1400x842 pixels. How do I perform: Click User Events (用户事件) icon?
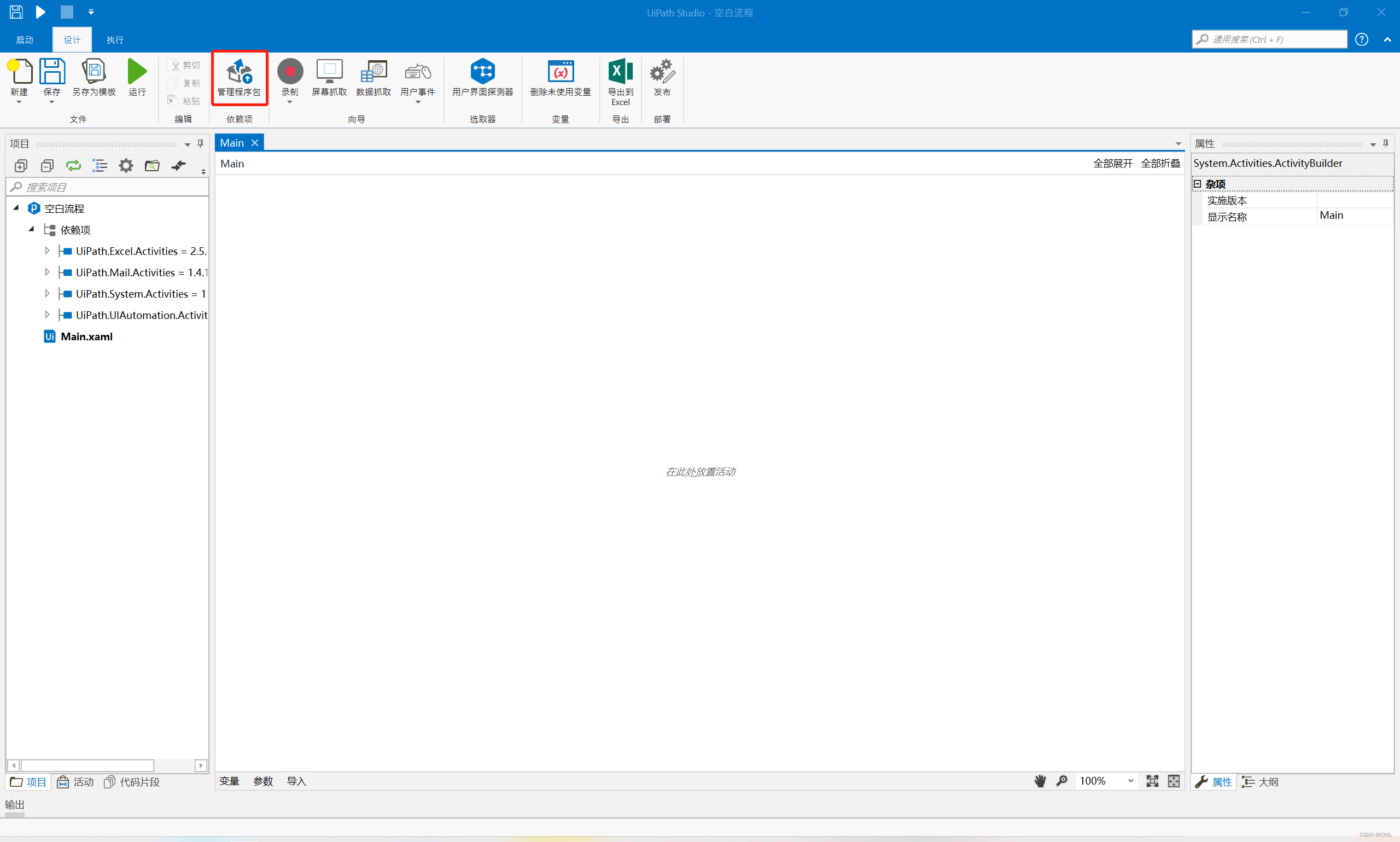(x=418, y=72)
